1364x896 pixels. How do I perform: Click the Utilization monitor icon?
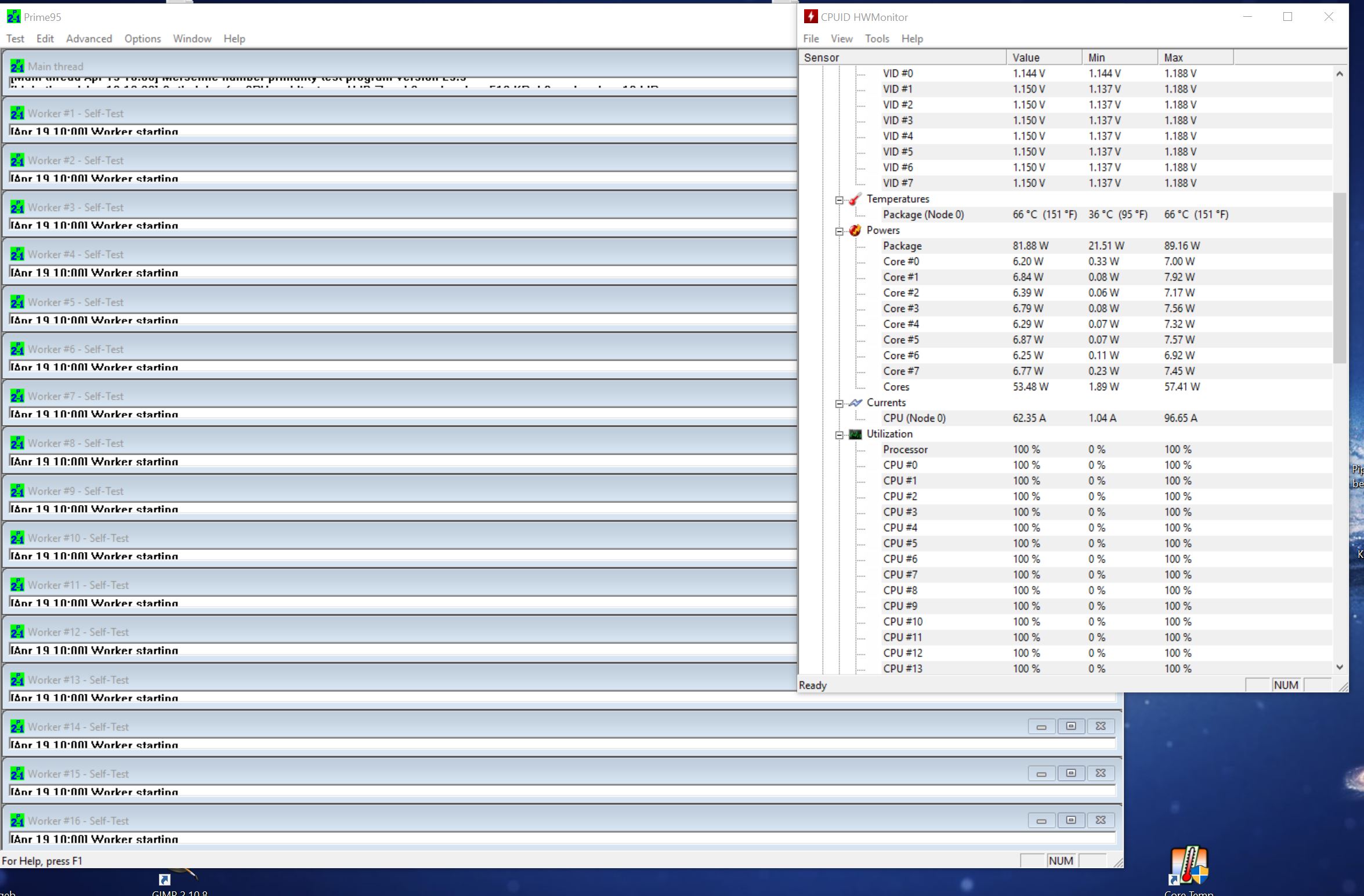(855, 434)
